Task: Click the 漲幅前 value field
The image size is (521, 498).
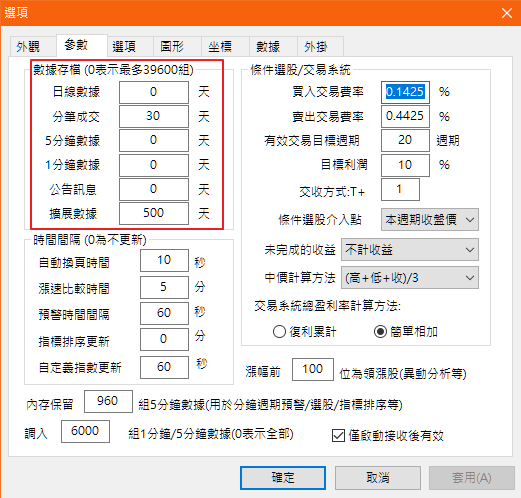Action: click(x=313, y=369)
